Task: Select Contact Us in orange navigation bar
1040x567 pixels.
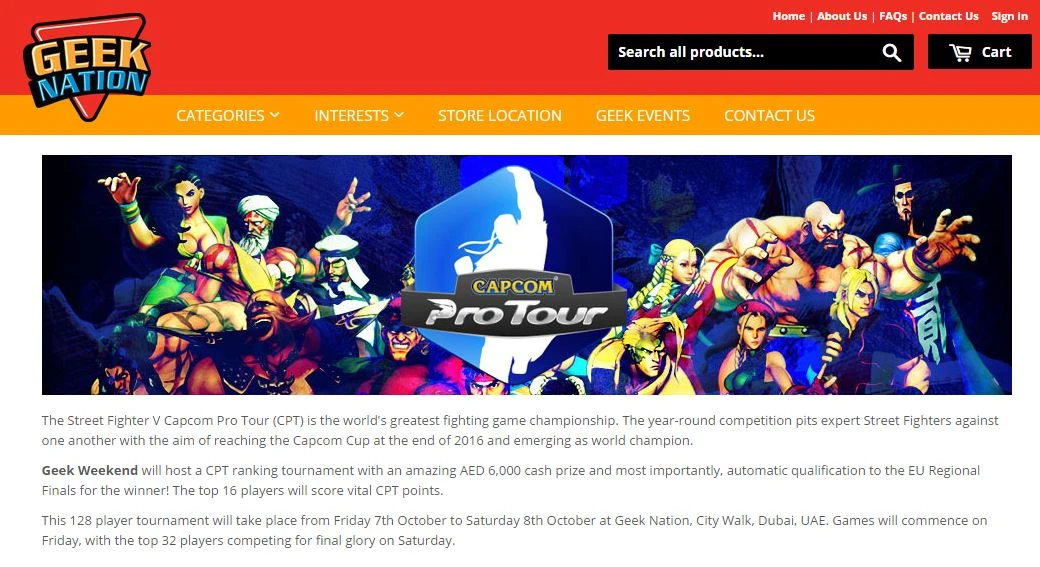Action: (769, 115)
